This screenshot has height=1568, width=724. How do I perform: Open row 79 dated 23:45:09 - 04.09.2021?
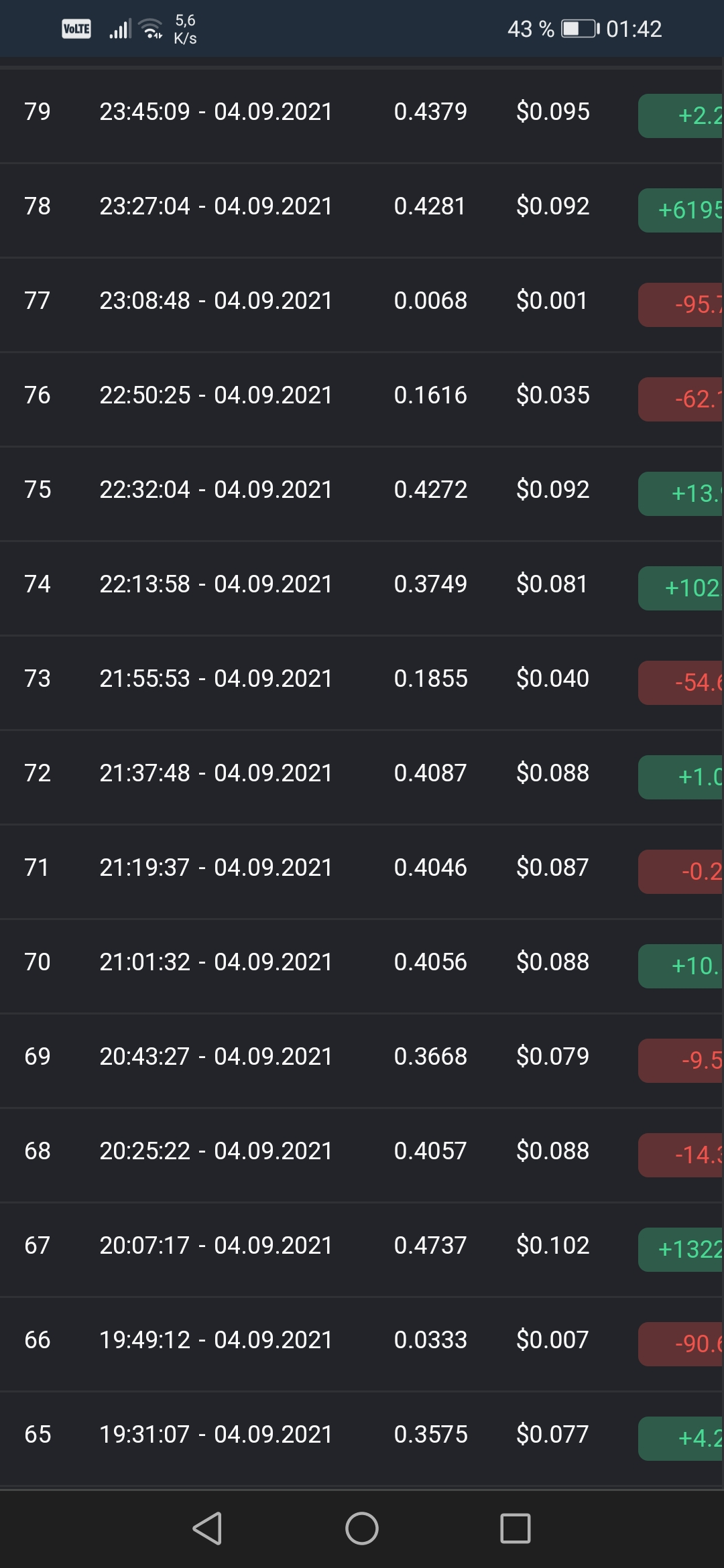(x=362, y=111)
